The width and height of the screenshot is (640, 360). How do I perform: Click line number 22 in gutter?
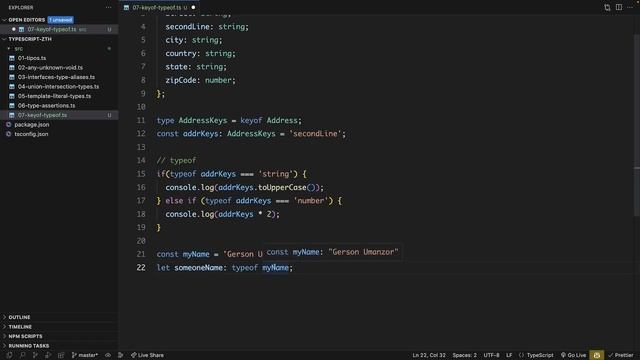[141, 267]
